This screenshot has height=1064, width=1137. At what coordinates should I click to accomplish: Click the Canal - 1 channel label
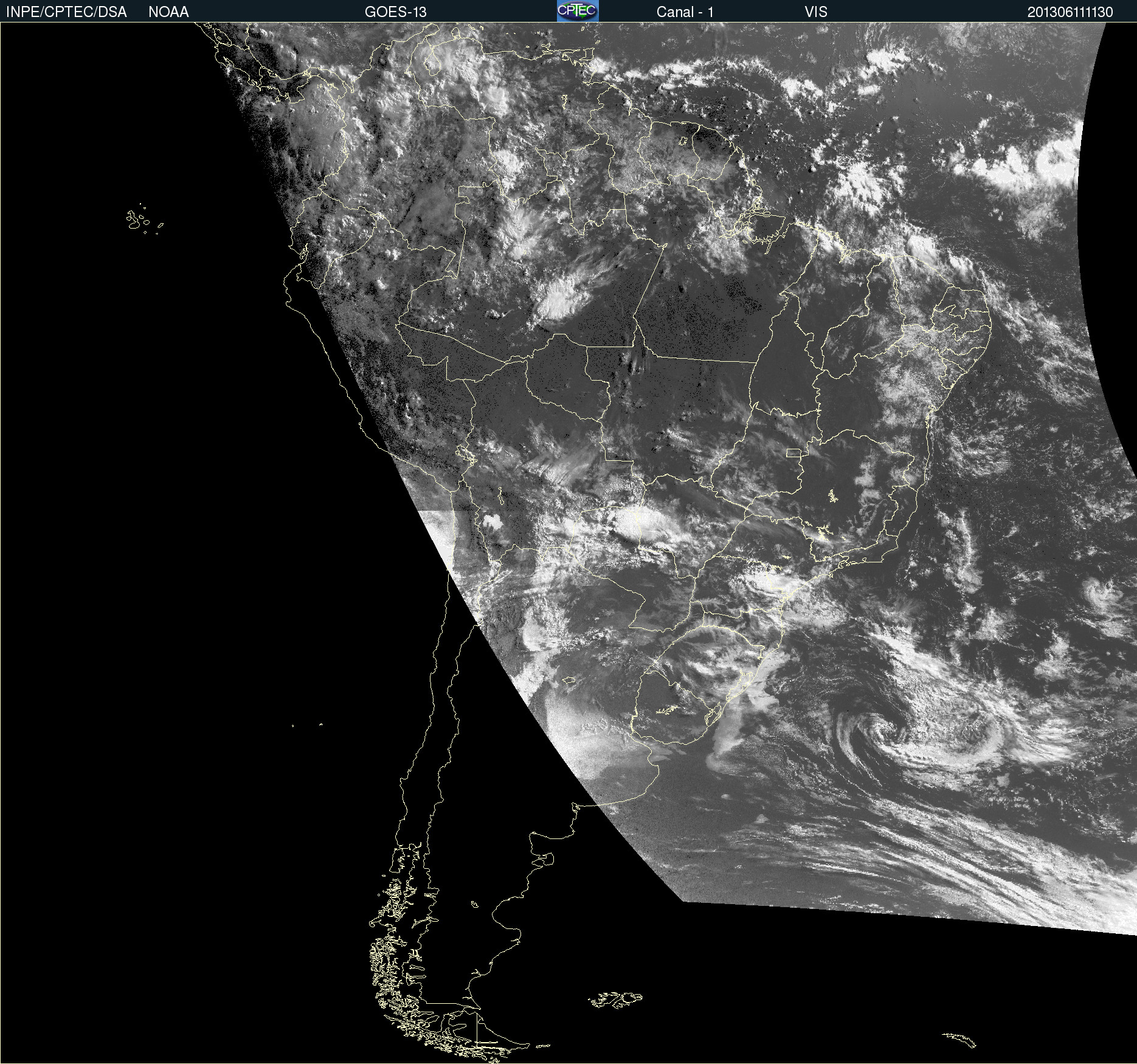pos(685,12)
